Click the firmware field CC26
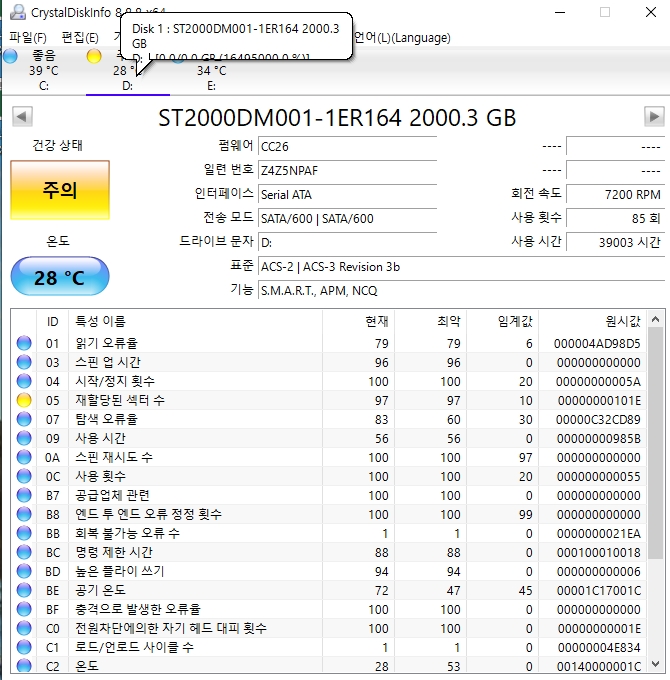 click(x=347, y=146)
